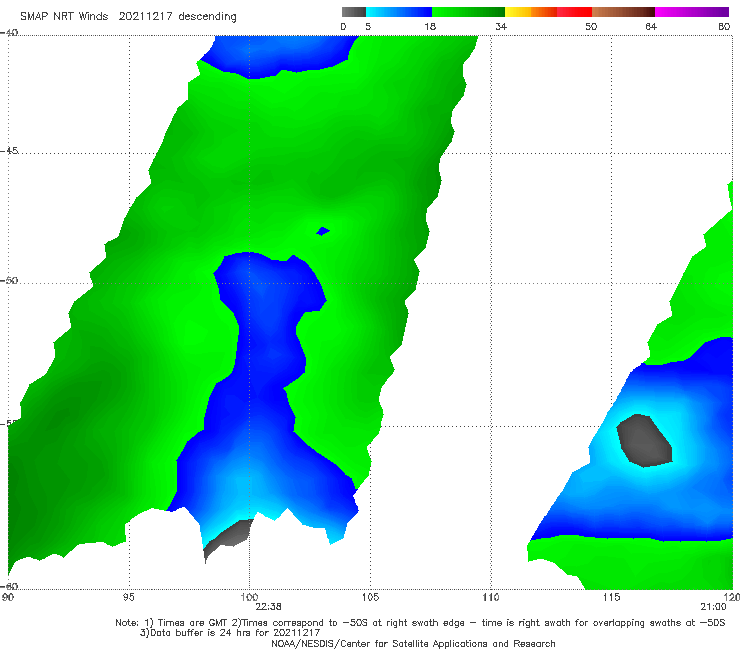Click the longitude label '110'
The width and height of the screenshot is (740, 650).
coord(491,598)
